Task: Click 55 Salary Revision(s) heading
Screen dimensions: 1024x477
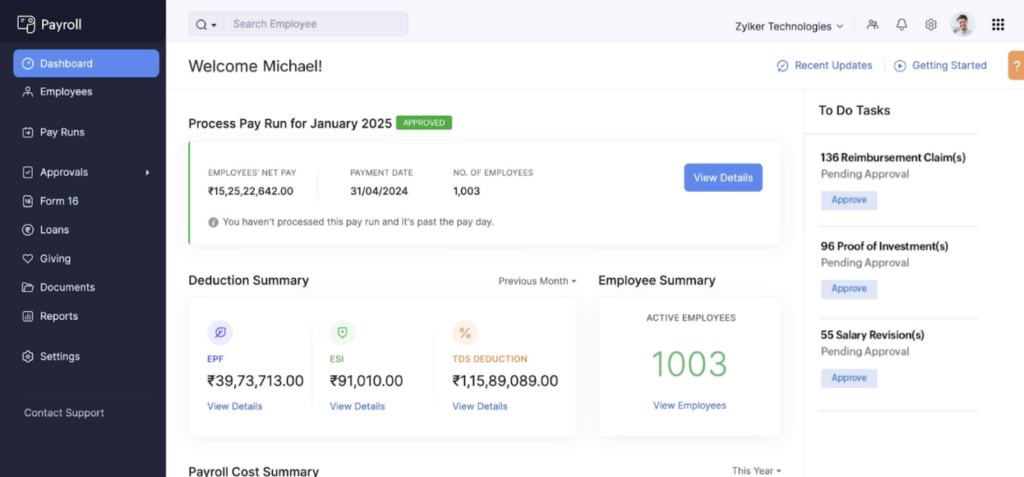Action: click(872, 335)
